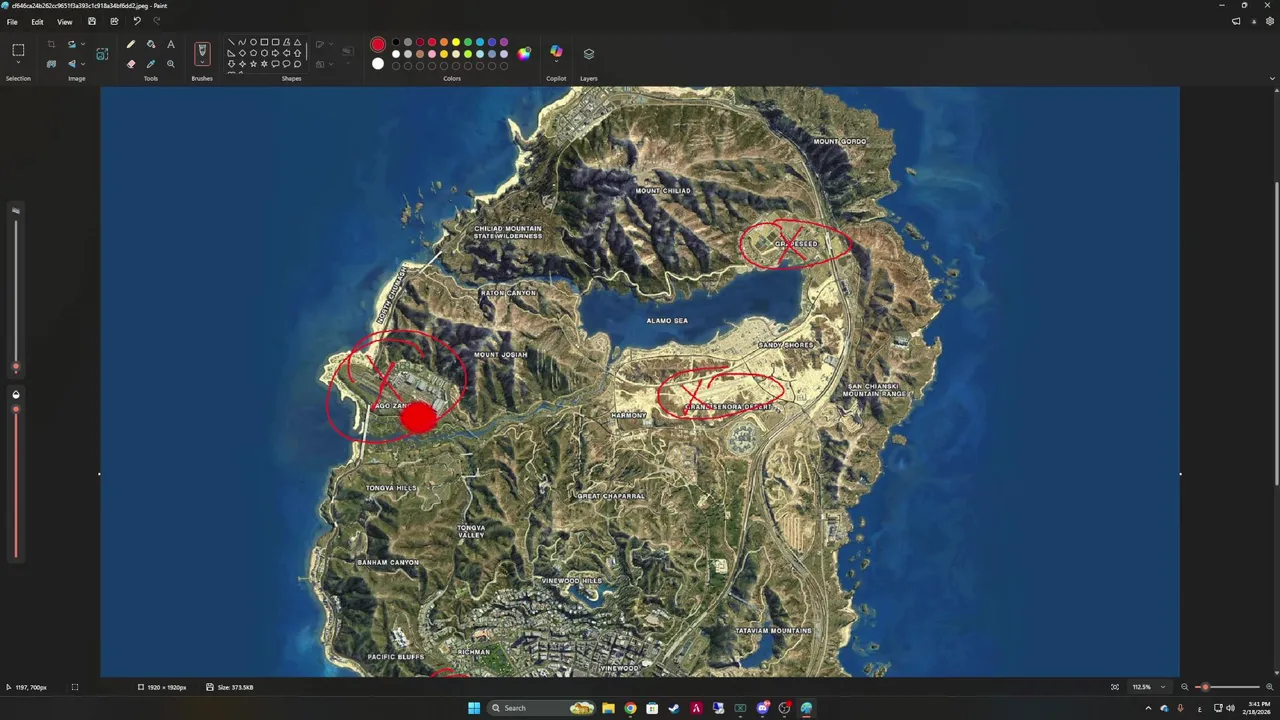Select the Color picker eyedropper tool
This screenshot has height=720, width=1280.
[x=151, y=64]
